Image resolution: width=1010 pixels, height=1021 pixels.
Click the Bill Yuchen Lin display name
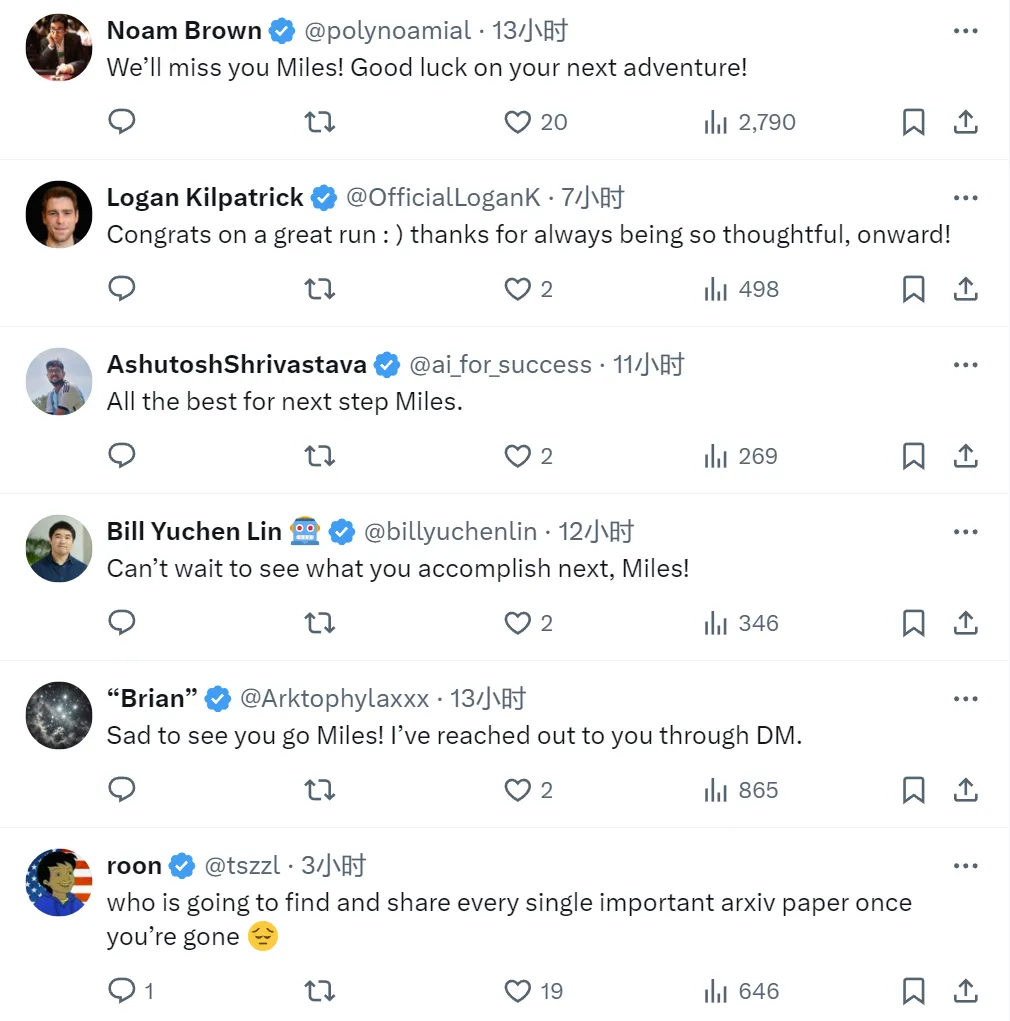tap(194, 531)
